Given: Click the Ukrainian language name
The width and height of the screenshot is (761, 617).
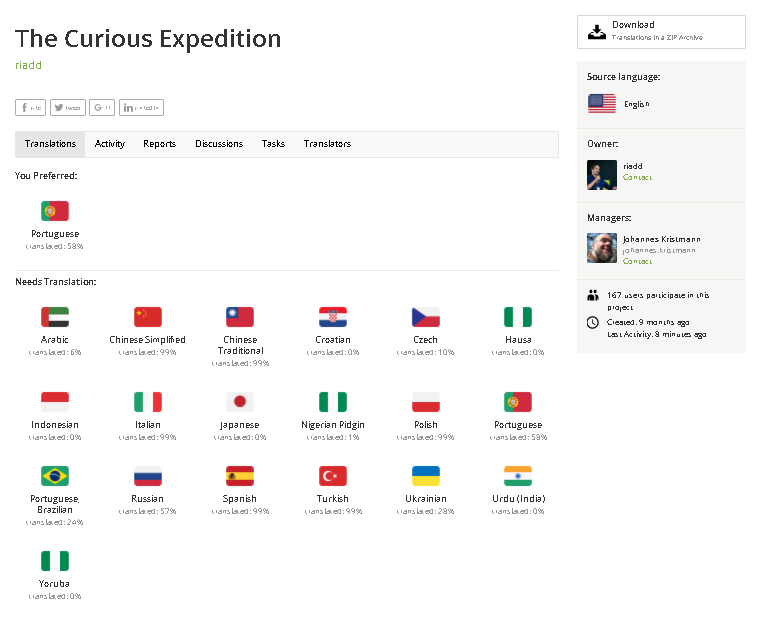Looking at the screenshot, I should [x=426, y=499].
